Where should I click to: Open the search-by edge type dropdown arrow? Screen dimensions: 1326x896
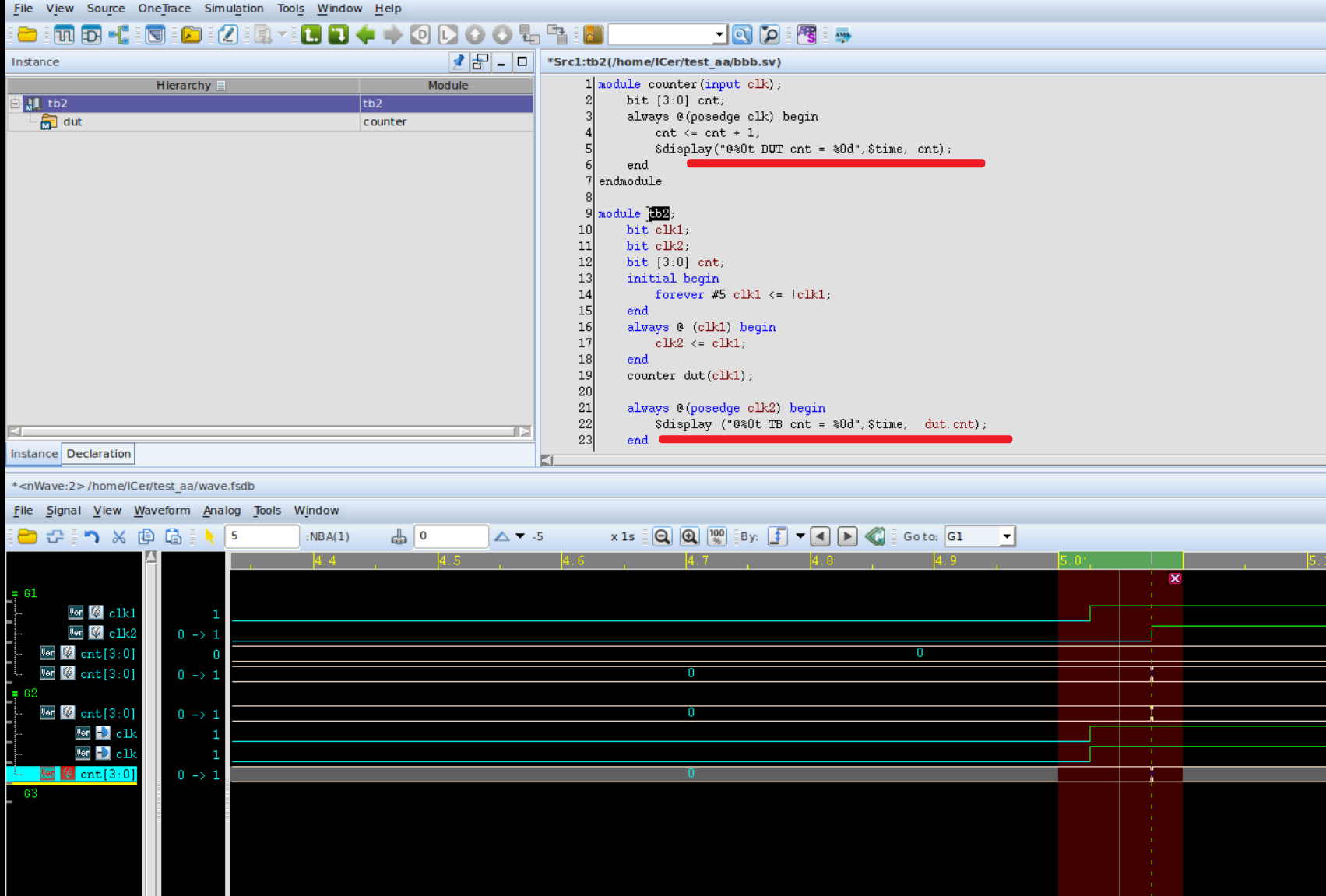800,536
